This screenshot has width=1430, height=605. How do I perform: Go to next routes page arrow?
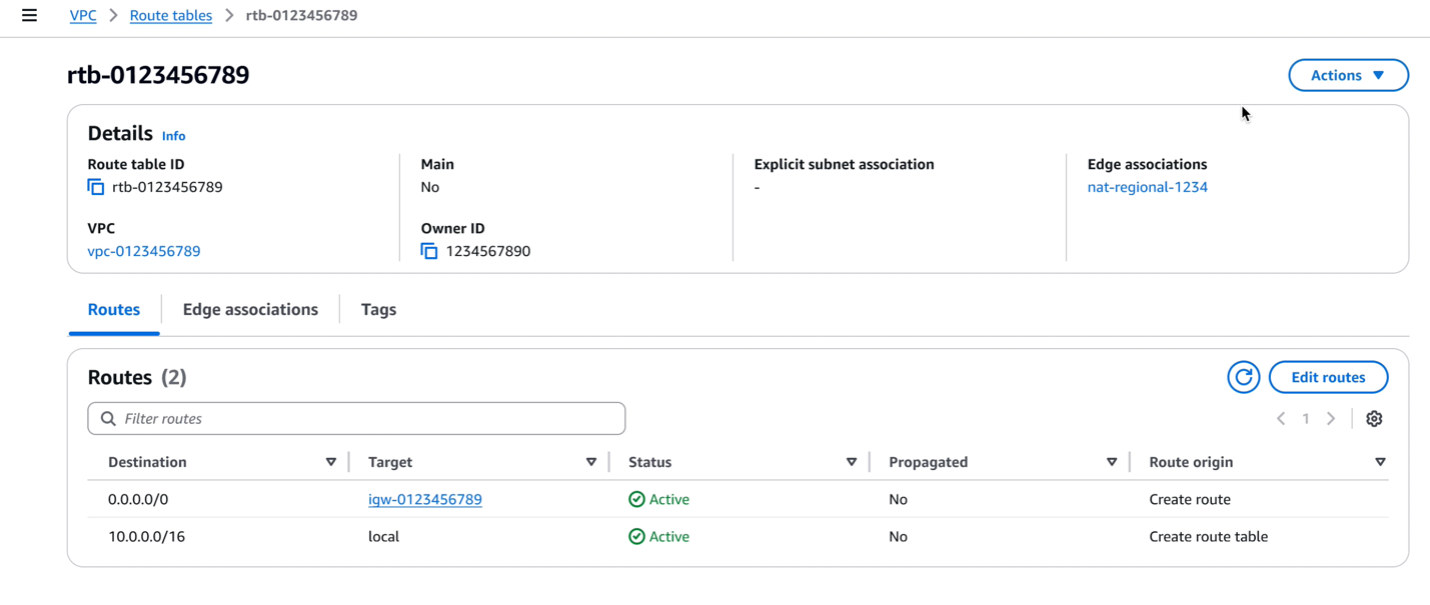[x=1331, y=419]
